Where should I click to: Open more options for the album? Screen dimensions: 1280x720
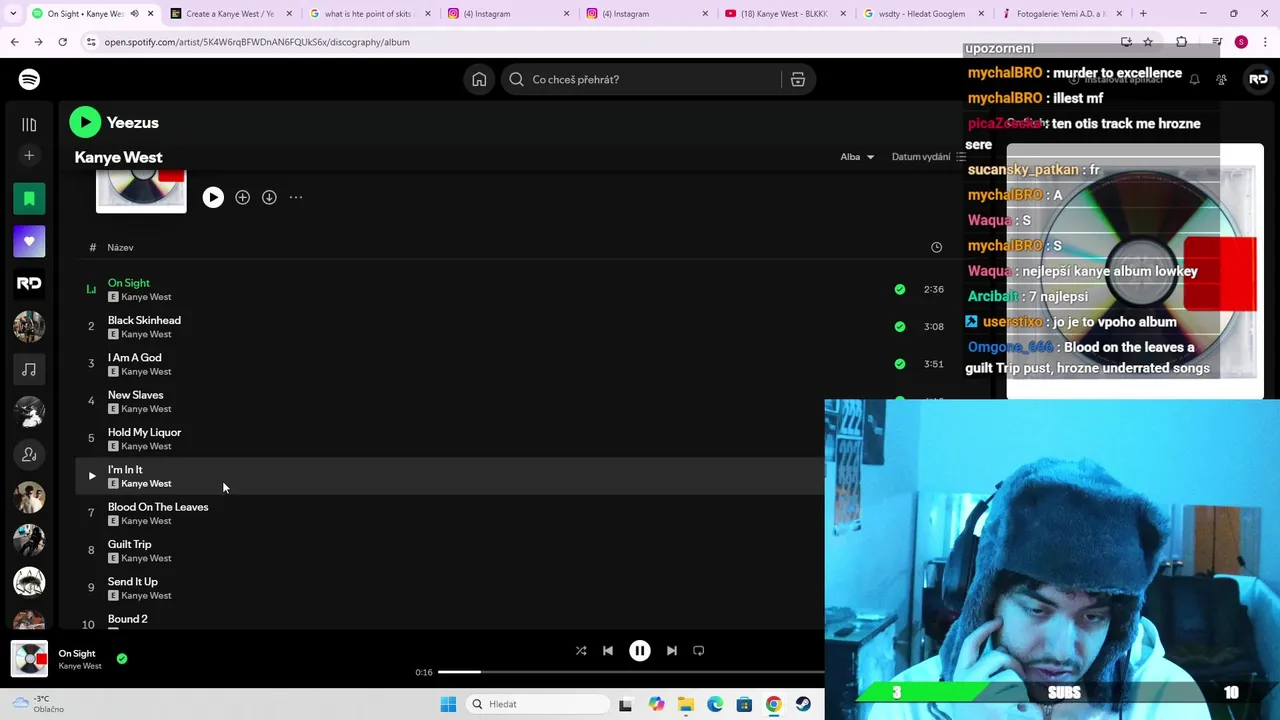point(296,197)
